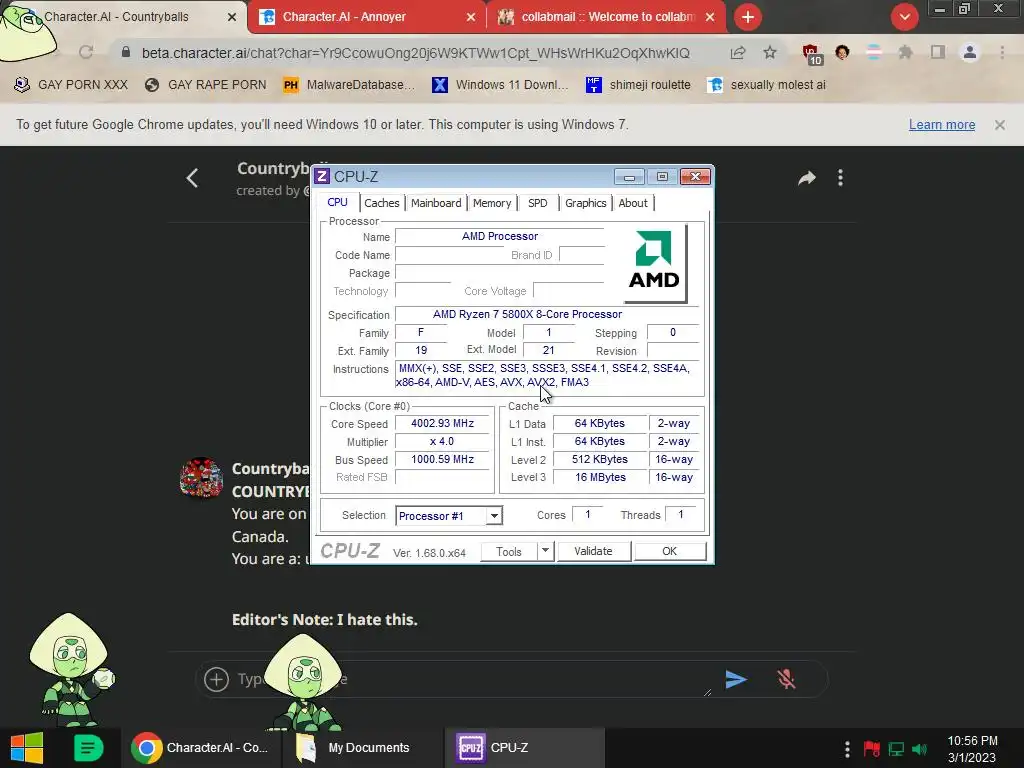
Task: Open the green notes app on taskbar
Action: pyautogui.click(x=88, y=748)
